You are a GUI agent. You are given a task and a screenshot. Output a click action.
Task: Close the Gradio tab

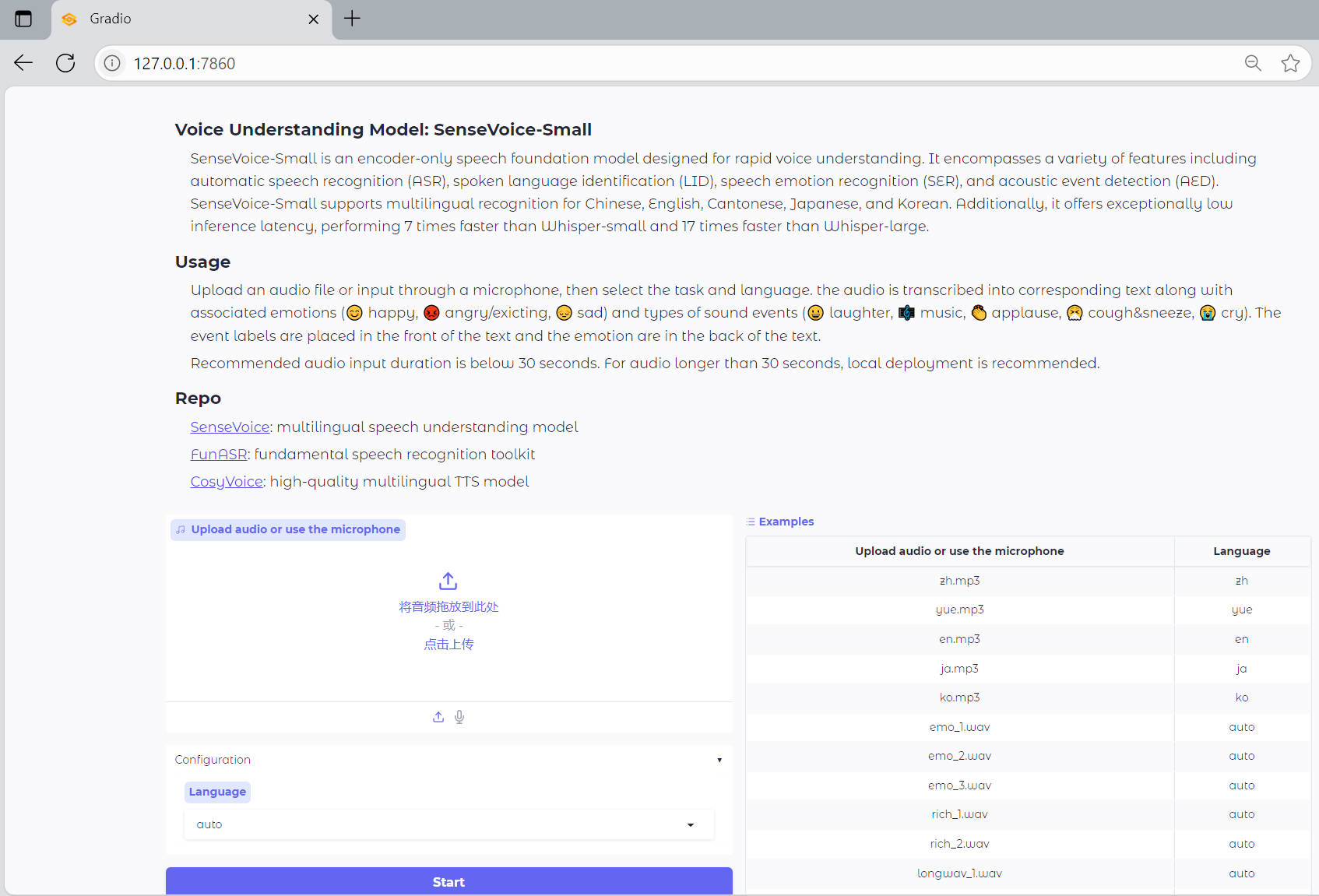coord(314,19)
